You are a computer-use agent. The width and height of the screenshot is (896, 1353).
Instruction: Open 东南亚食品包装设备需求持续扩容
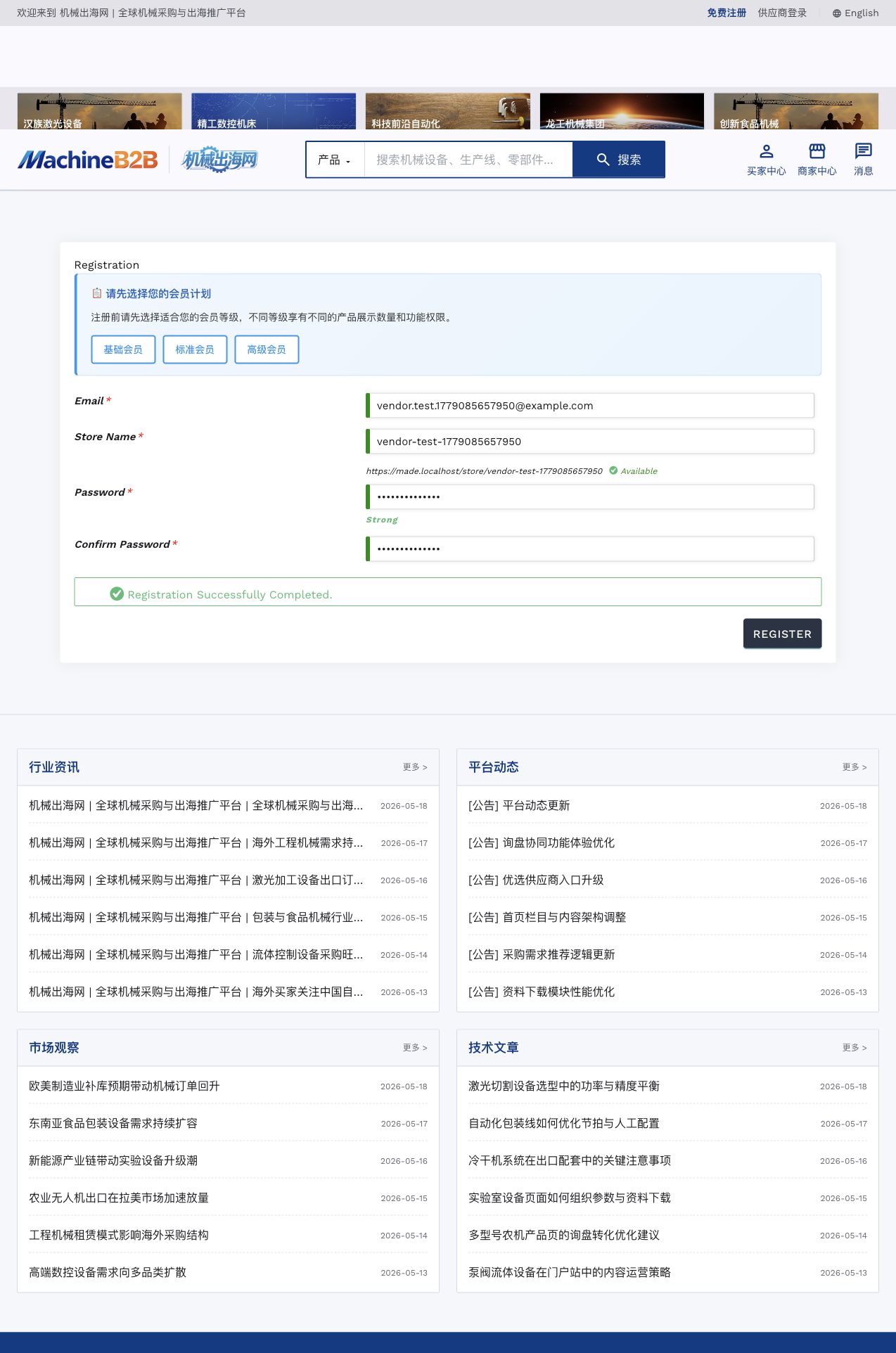coord(113,1123)
